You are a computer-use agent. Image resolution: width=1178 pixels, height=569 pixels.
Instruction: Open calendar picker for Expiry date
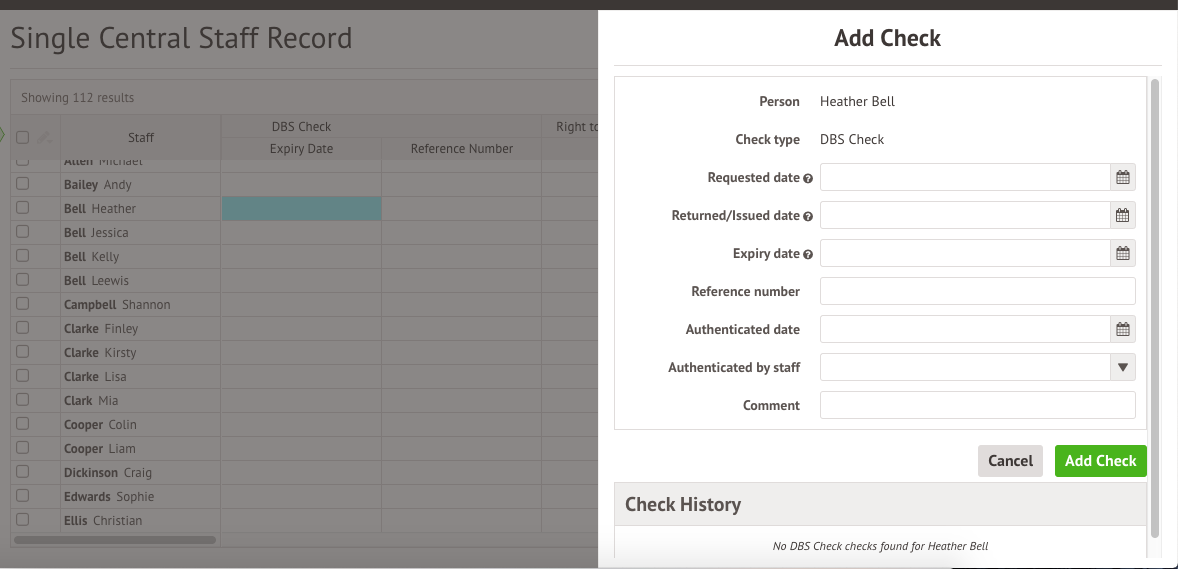pos(1122,253)
